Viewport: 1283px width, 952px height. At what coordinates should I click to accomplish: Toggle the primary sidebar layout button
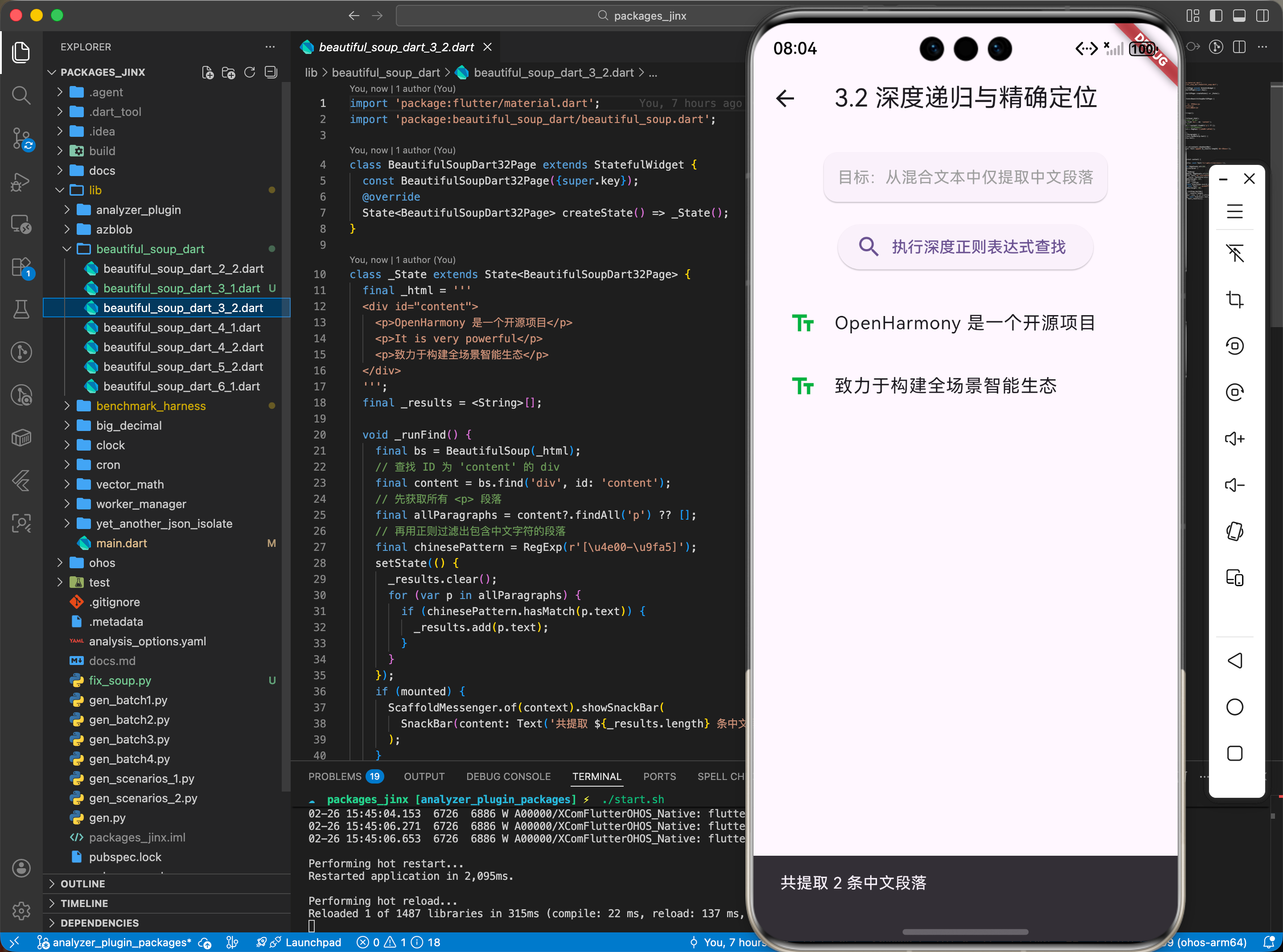tap(1216, 16)
